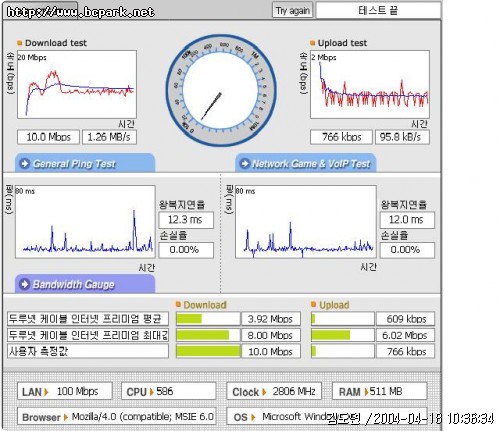This screenshot has width=500, height=431.
Task: Select the 12.0 ms round trip value
Action: pos(407,220)
